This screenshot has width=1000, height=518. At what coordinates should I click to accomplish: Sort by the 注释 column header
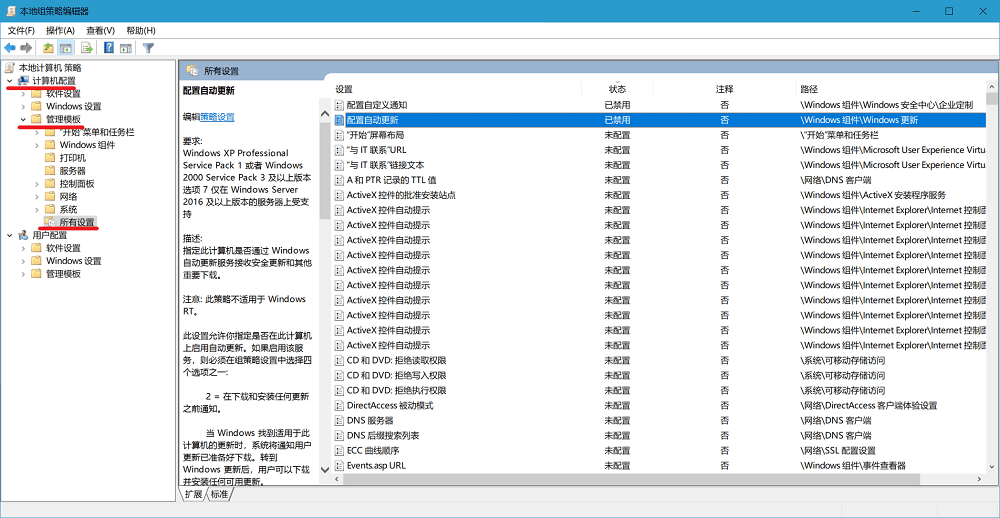[724, 89]
